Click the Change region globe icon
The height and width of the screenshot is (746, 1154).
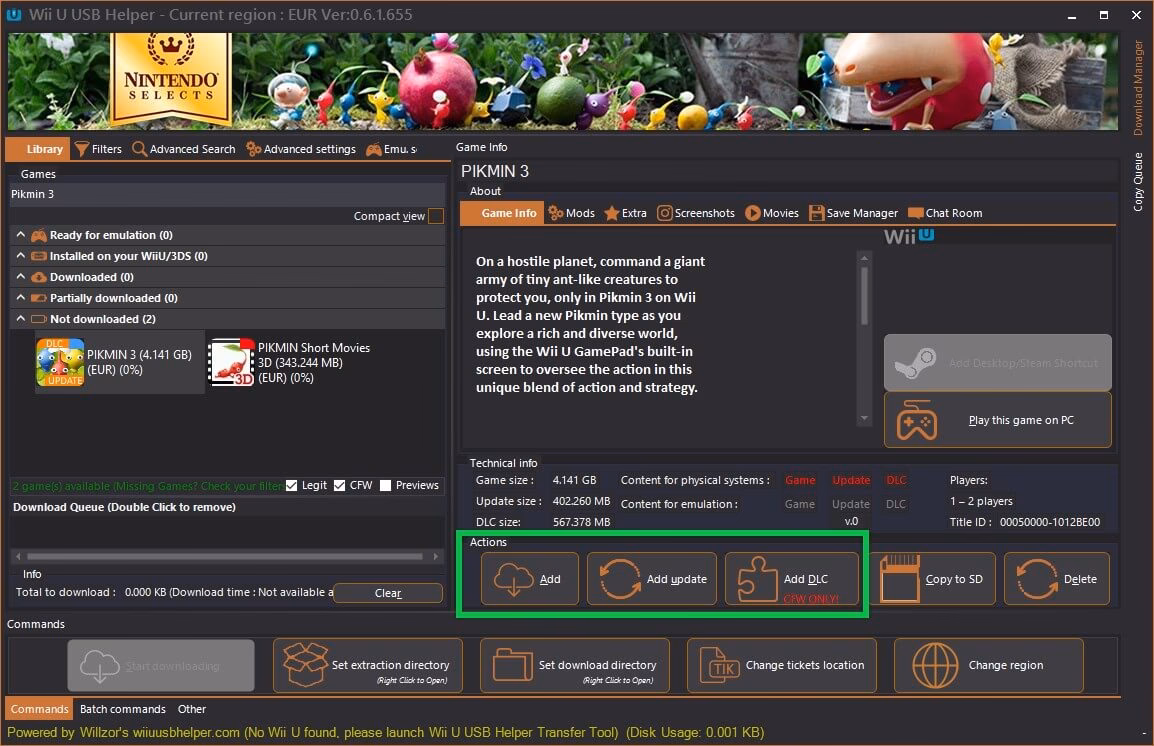click(935, 665)
